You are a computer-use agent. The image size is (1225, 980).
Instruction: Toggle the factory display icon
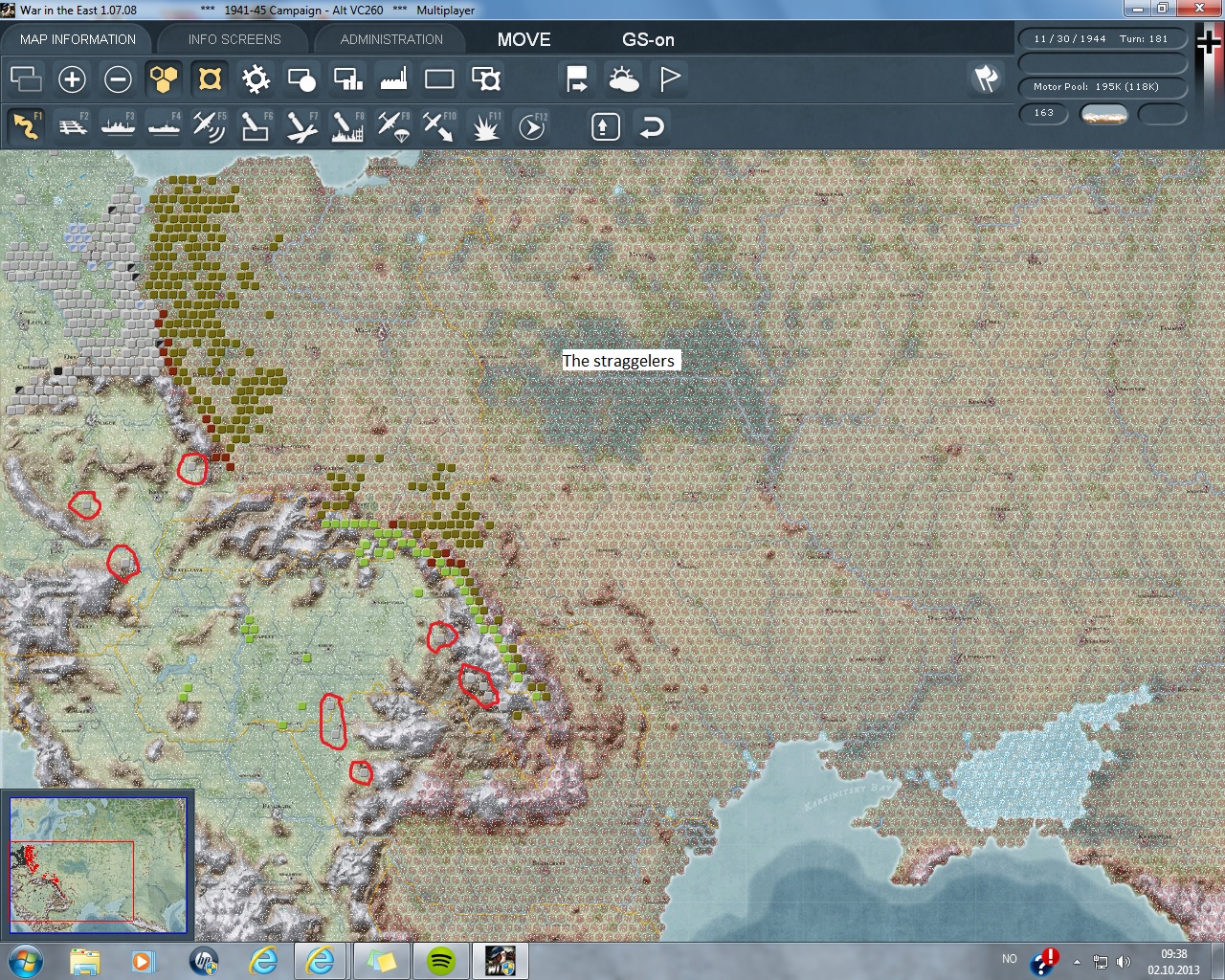click(x=393, y=79)
